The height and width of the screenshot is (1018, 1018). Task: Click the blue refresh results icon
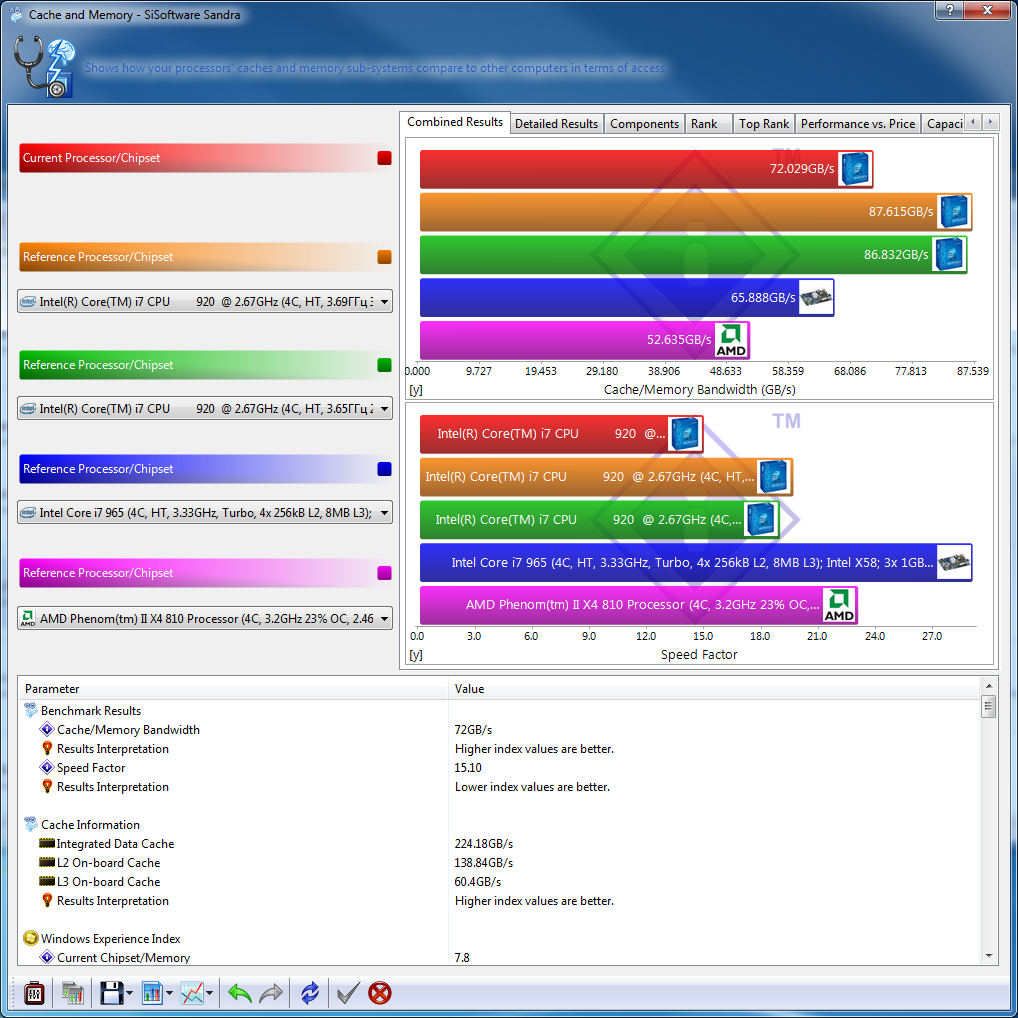[310, 993]
